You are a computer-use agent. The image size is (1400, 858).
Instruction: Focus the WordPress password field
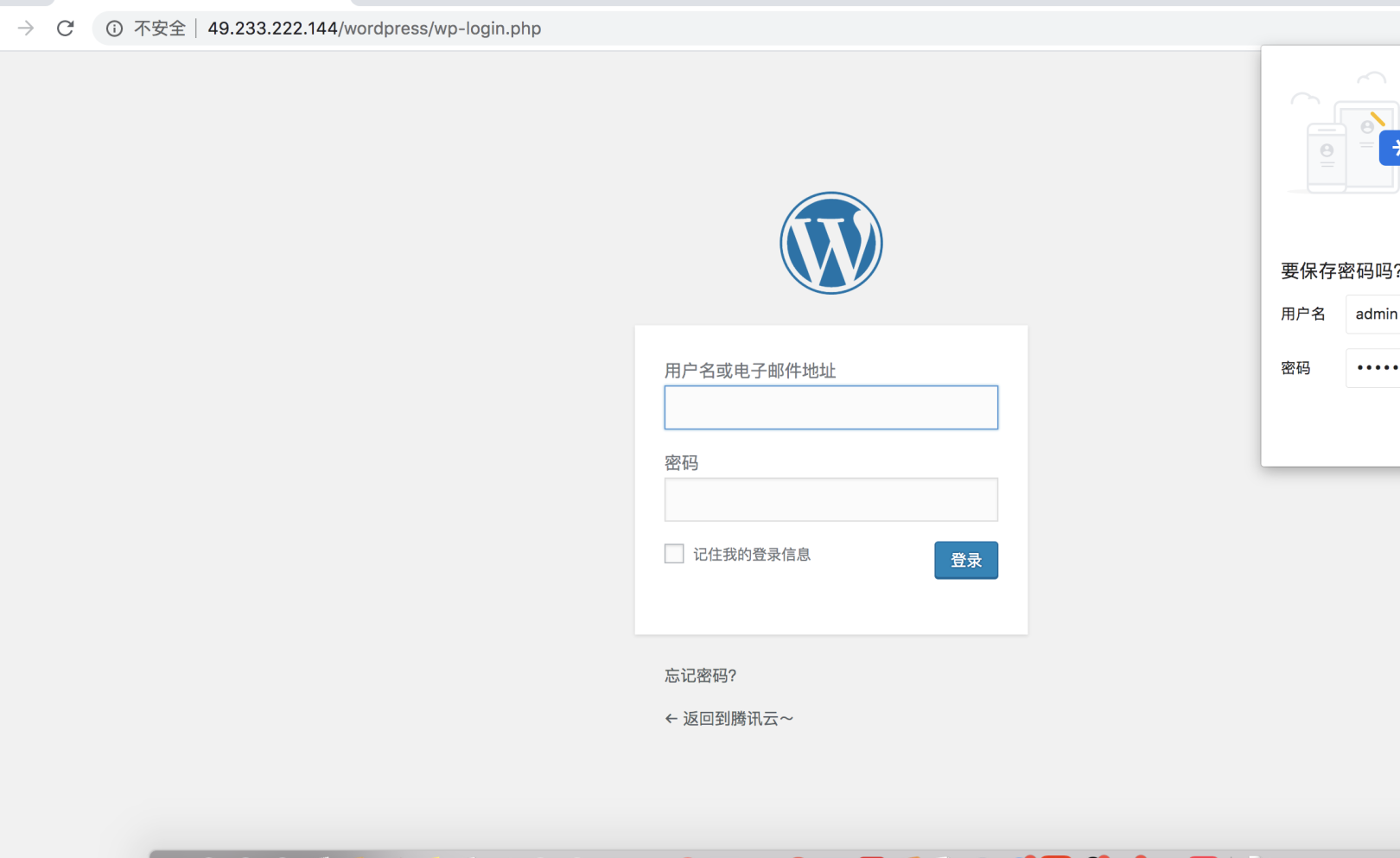point(831,499)
